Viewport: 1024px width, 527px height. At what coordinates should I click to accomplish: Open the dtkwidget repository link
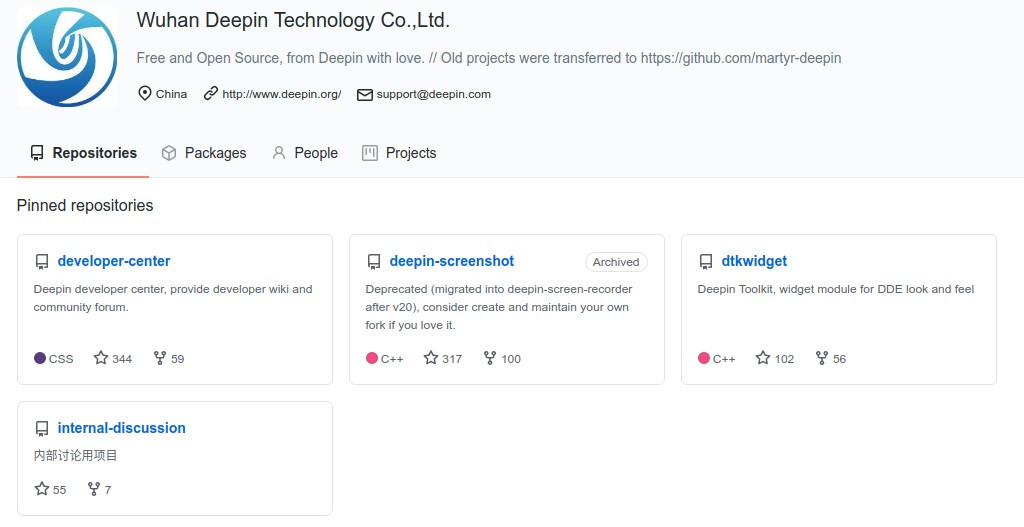click(754, 261)
